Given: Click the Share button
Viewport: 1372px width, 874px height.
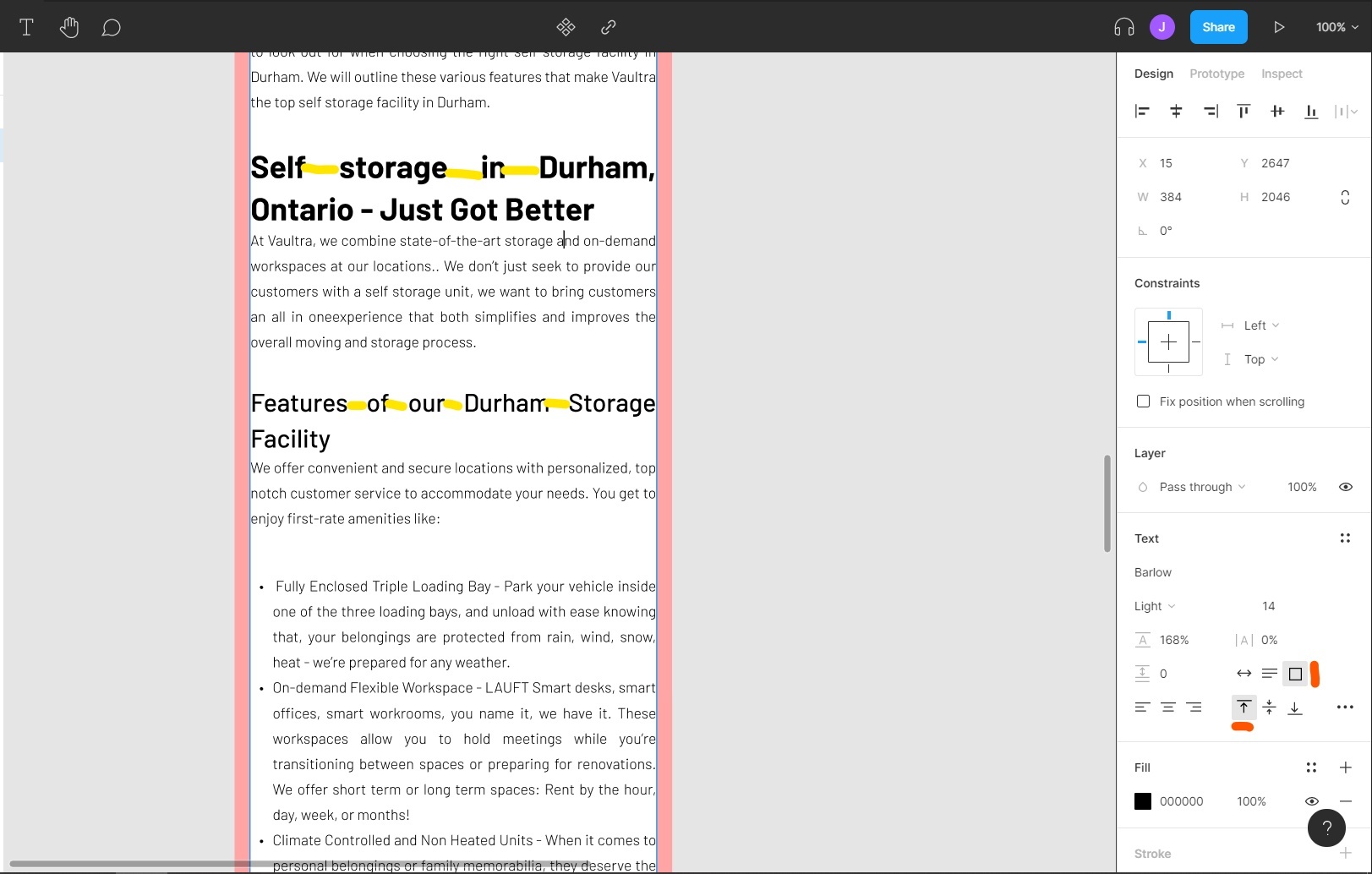Looking at the screenshot, I should 1218,27.
